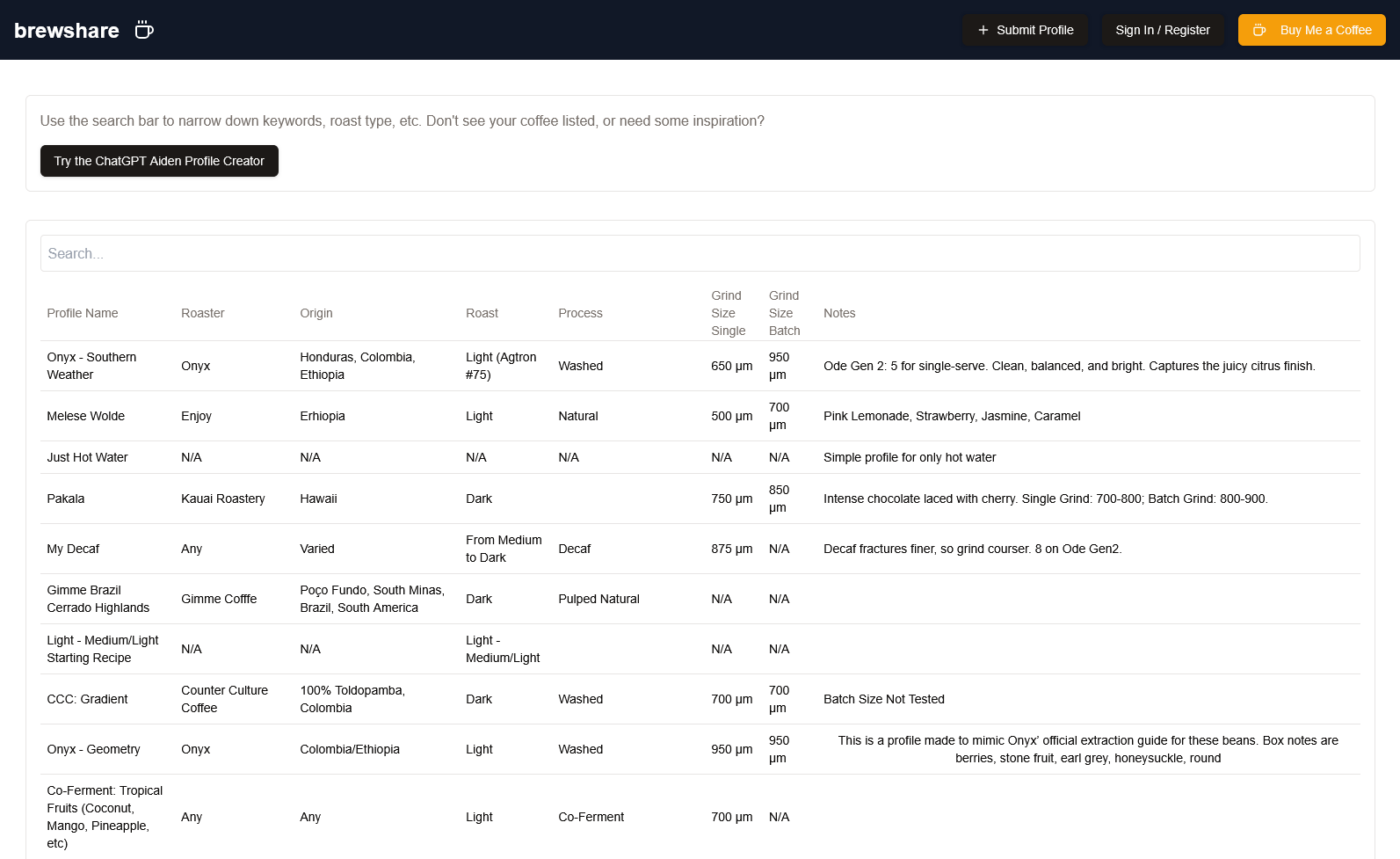Click the Process column header
Screen dimensions: 1400x859
(x=580, y=313)
